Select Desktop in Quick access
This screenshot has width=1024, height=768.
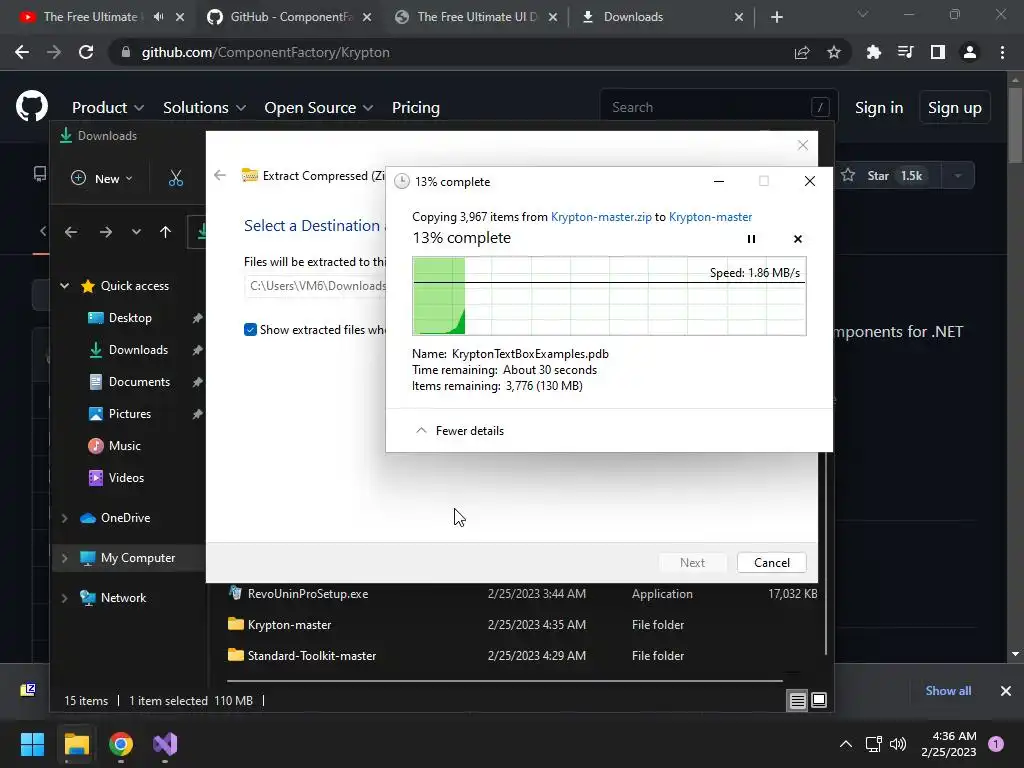130,318
